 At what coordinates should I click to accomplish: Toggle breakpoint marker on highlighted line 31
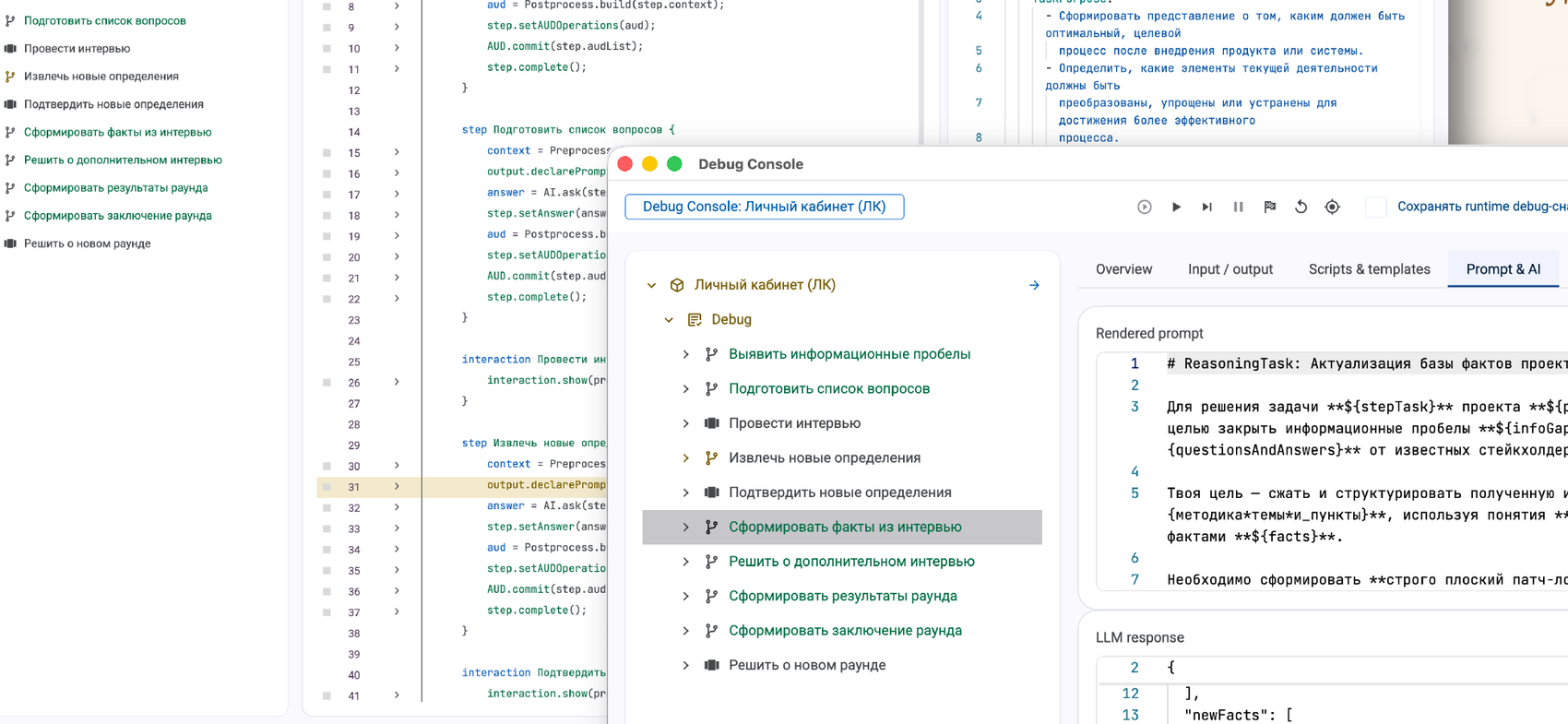coord(327,486)
